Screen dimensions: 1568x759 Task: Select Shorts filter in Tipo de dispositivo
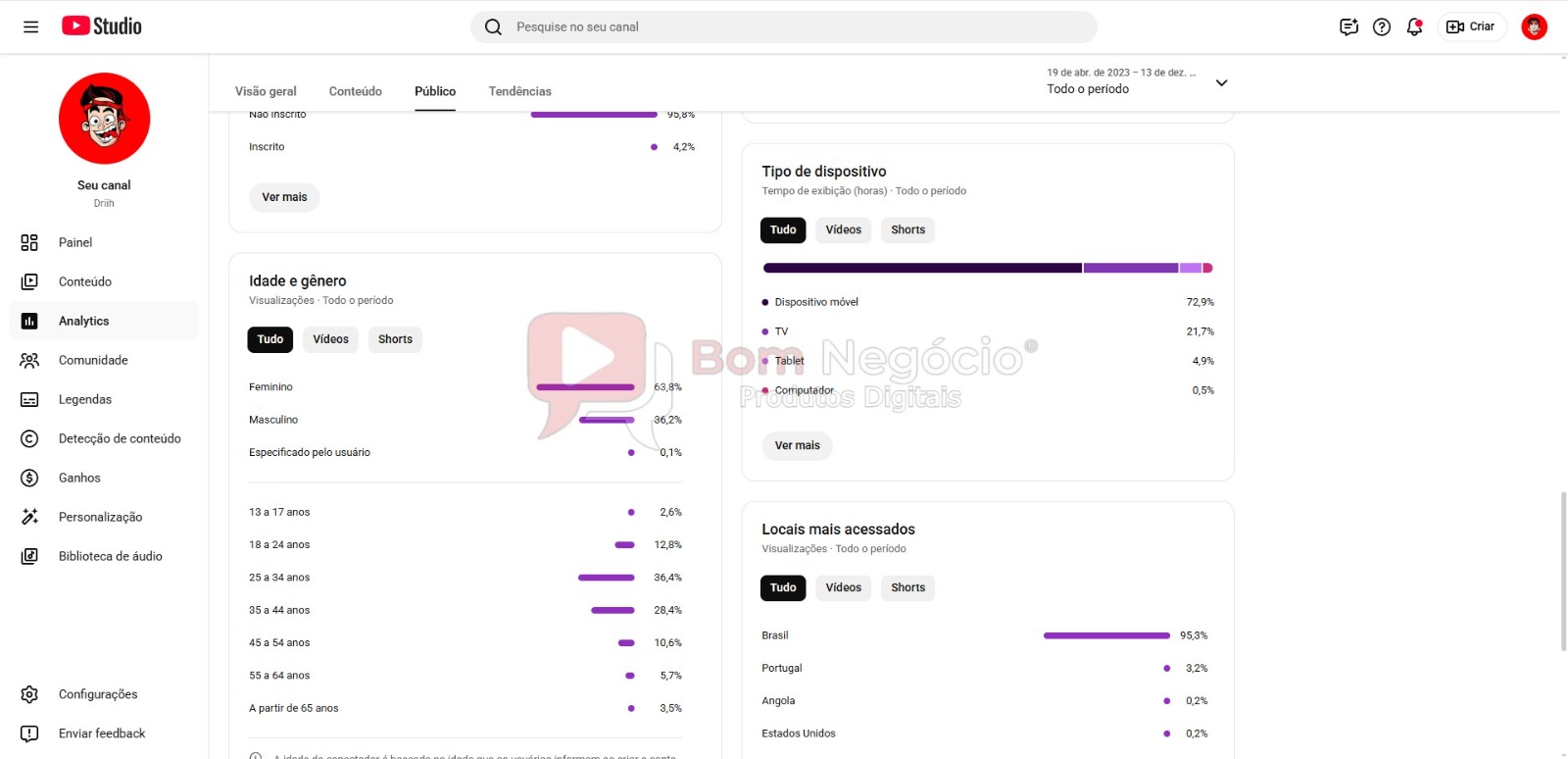click(x=907, y=229)
